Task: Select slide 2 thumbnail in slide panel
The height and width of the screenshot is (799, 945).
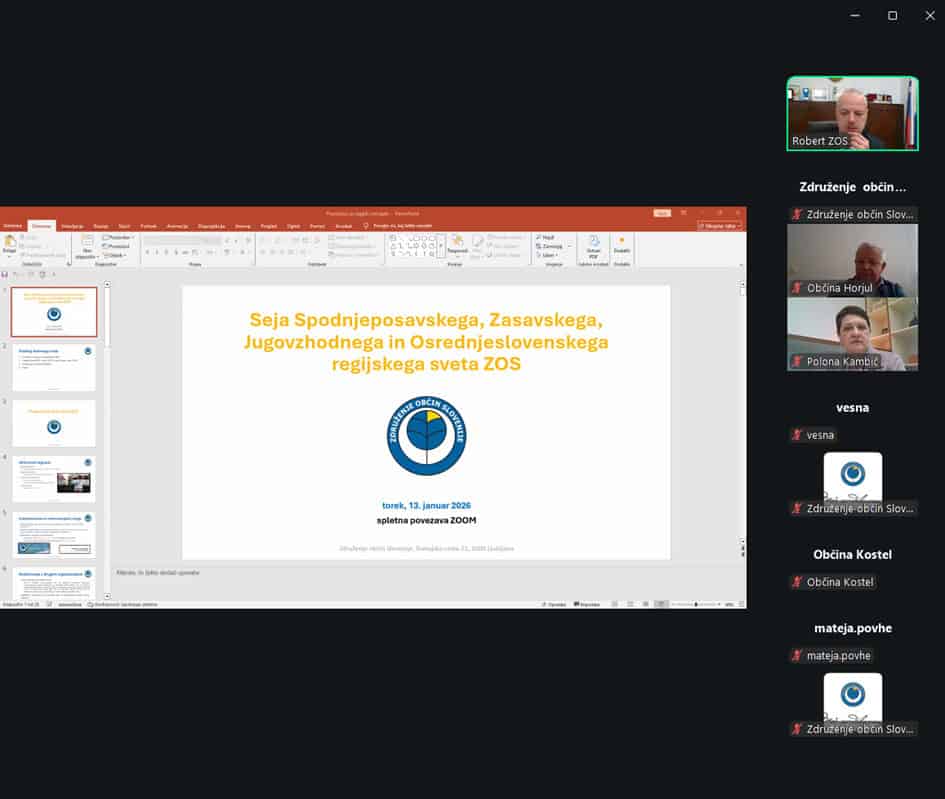Action: 54,367
